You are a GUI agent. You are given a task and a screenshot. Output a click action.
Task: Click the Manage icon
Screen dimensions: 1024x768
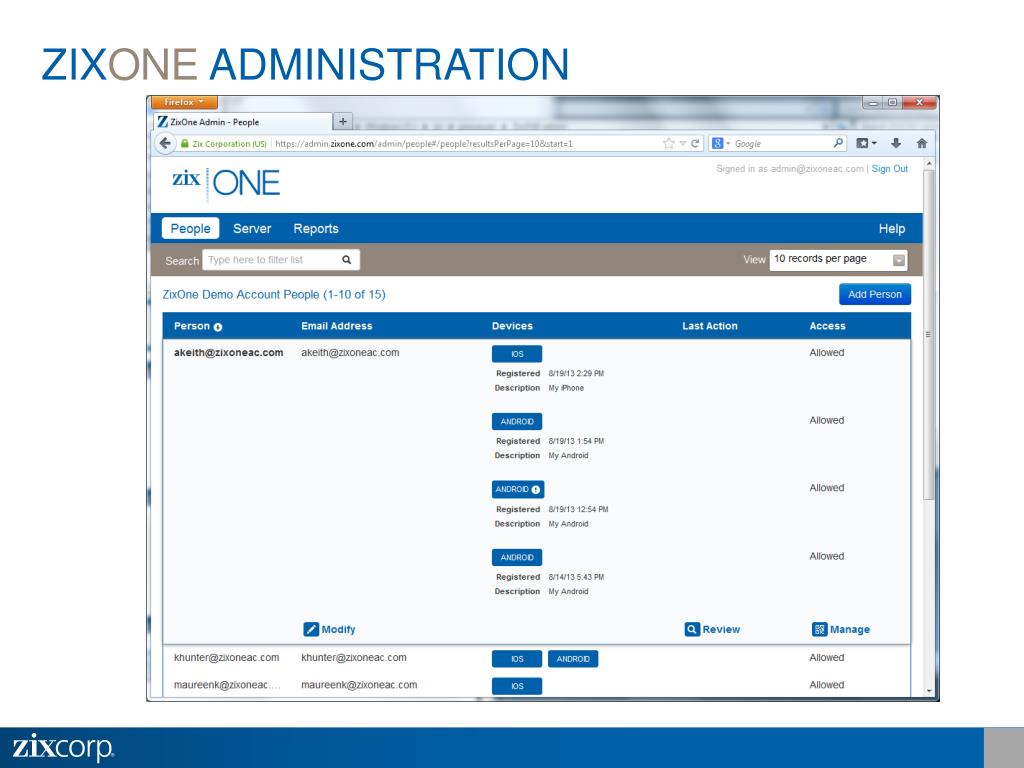tap(820, 629)
